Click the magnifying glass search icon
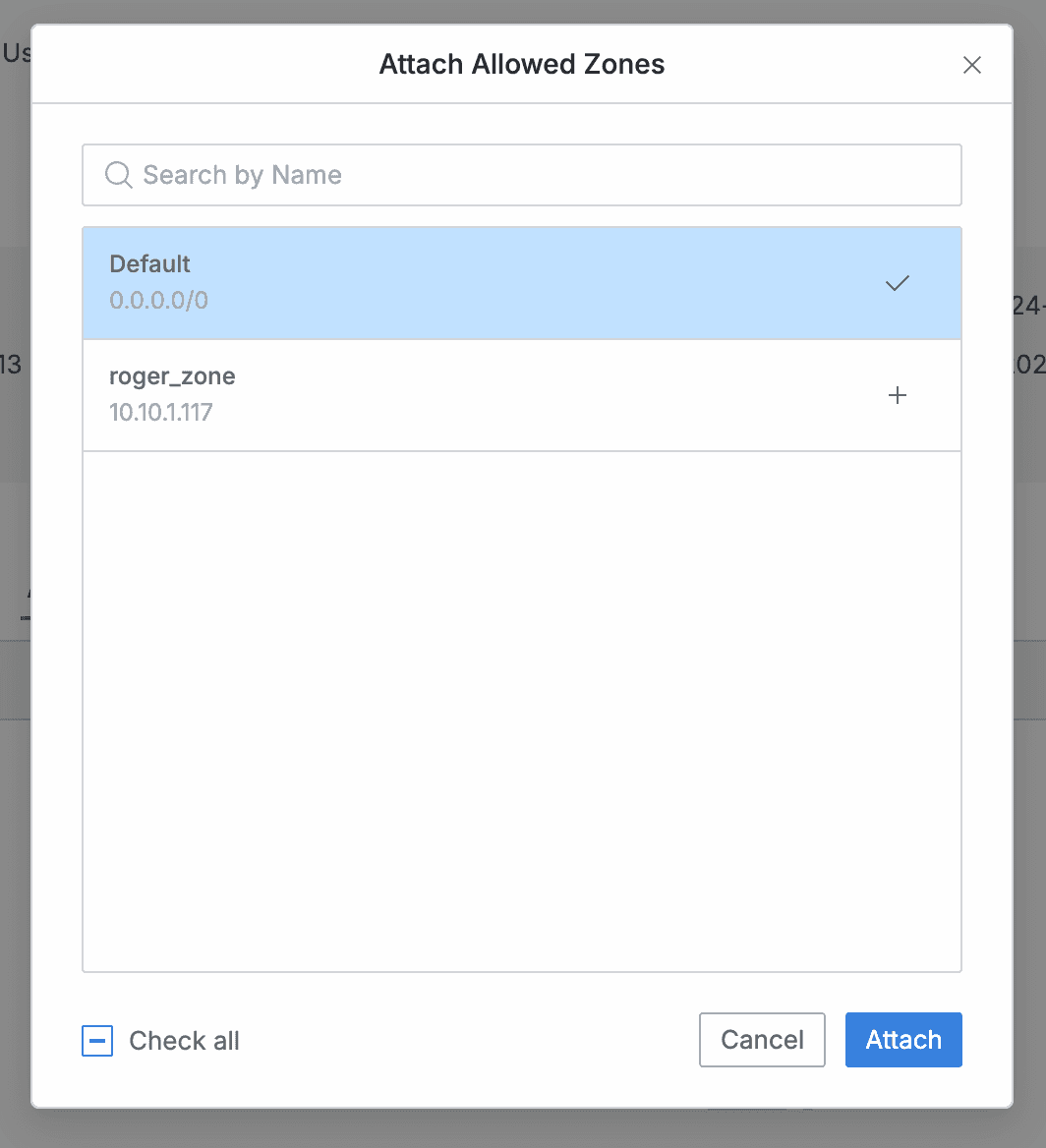Screen dimensions: 1046x1148 point(118,175)
